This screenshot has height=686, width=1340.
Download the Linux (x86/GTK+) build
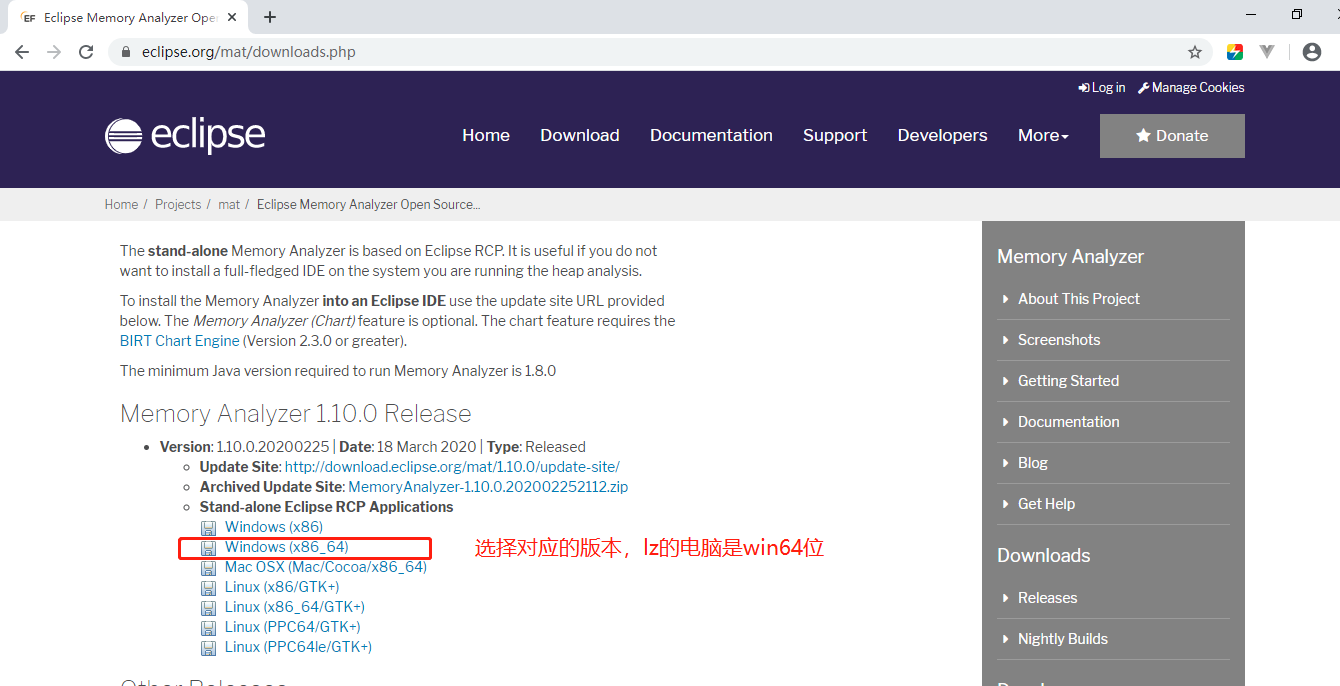[x=282, y=587]
